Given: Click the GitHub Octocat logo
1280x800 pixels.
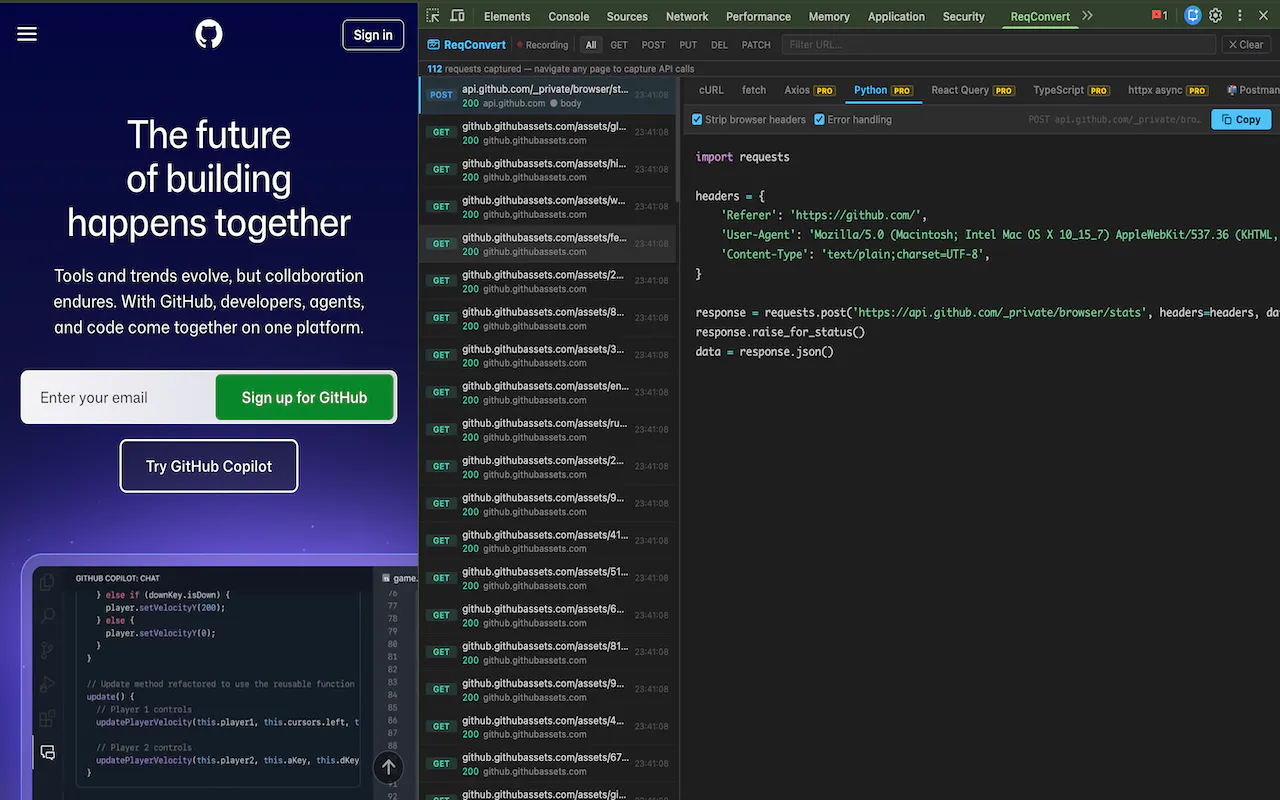Looking at the screenshot, I should click(x=209, y=35).
